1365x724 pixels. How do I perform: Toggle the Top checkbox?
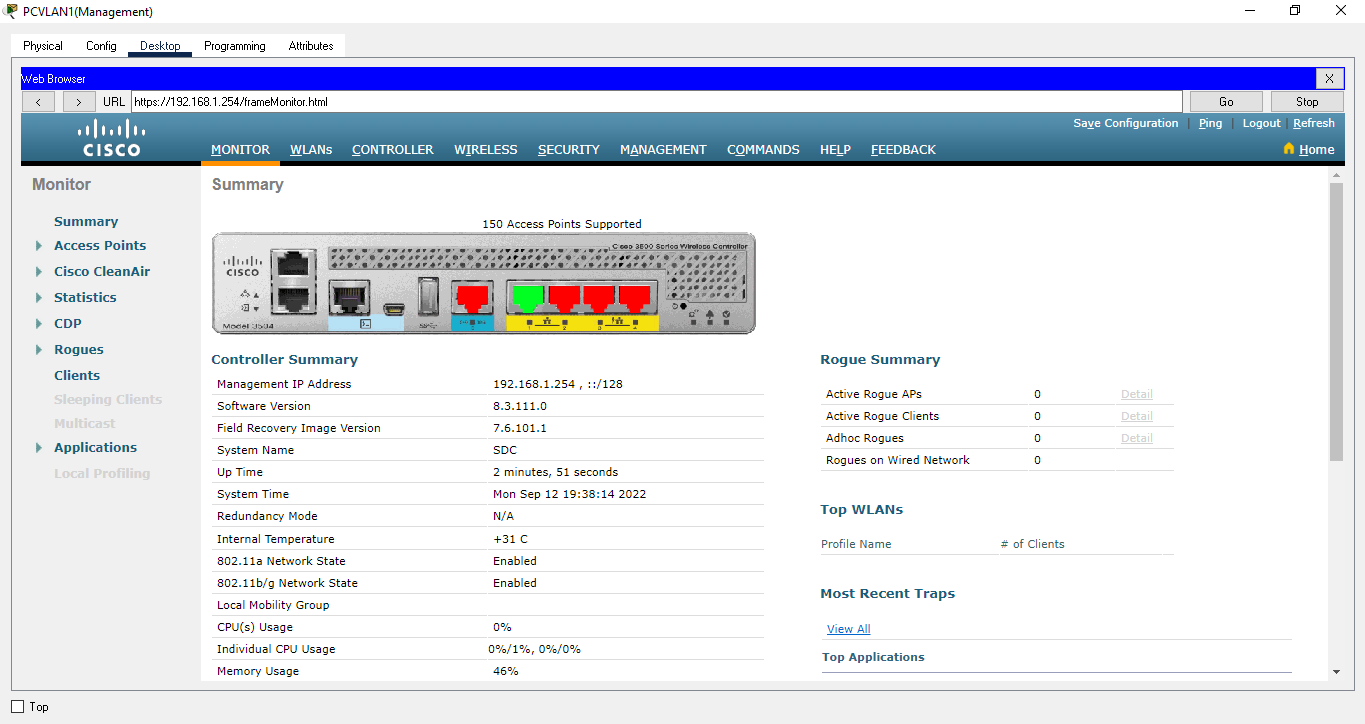coord(17,707)
